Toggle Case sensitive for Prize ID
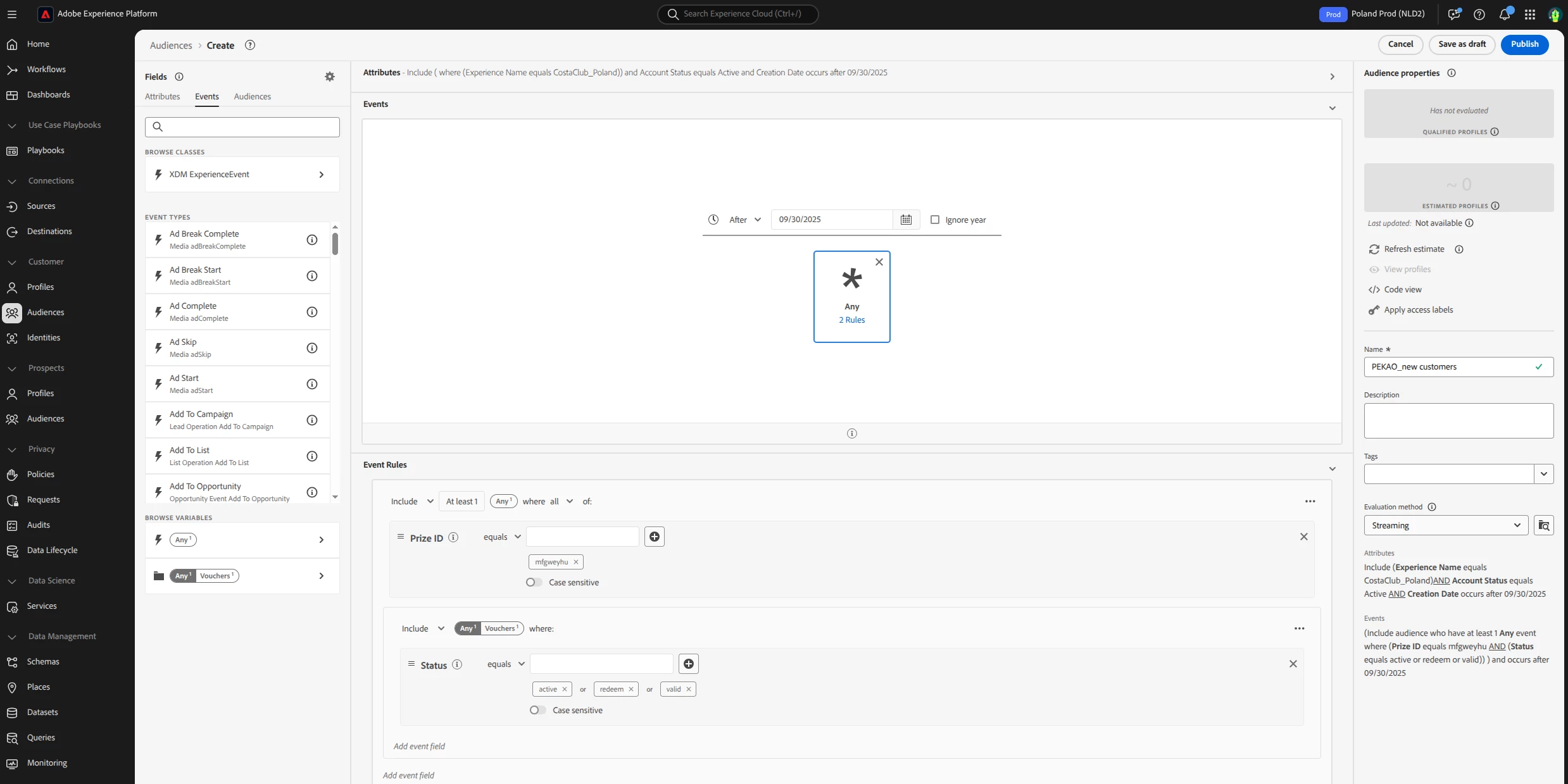Viewport: 1568px width, 784px height. click(x=534, y=582)
